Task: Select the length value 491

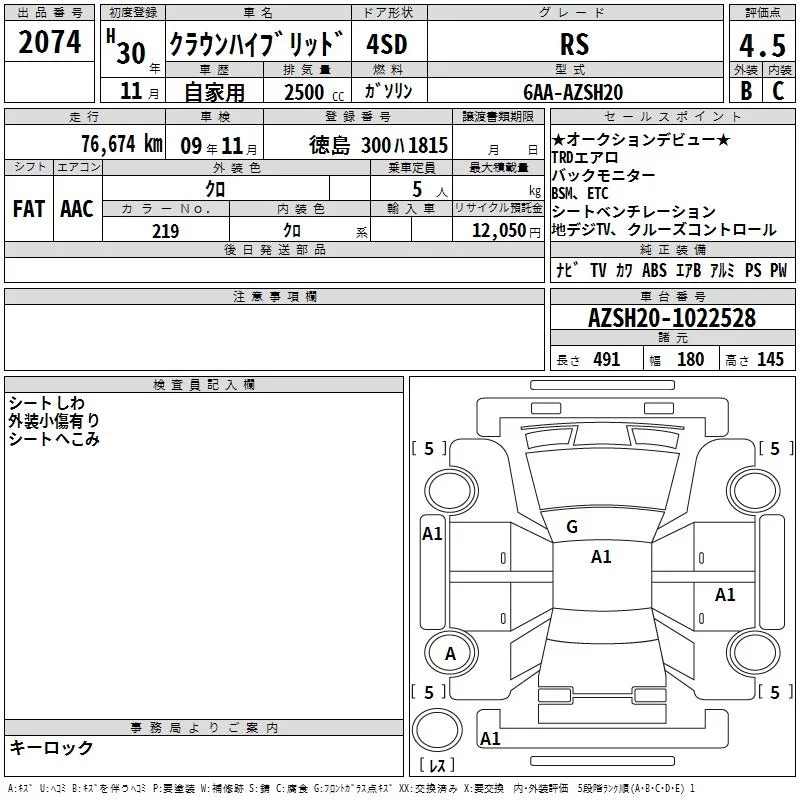Action: (606, 359)
